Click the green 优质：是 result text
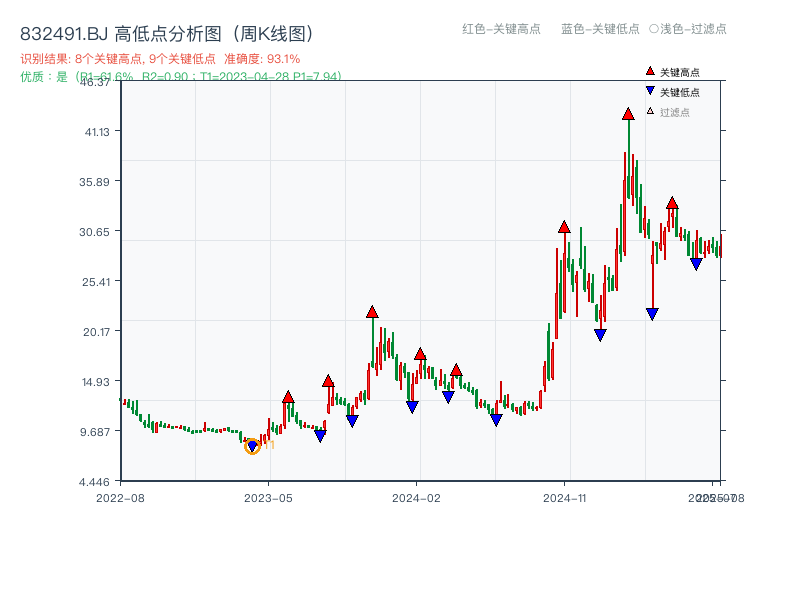 [x=47, y=74]
